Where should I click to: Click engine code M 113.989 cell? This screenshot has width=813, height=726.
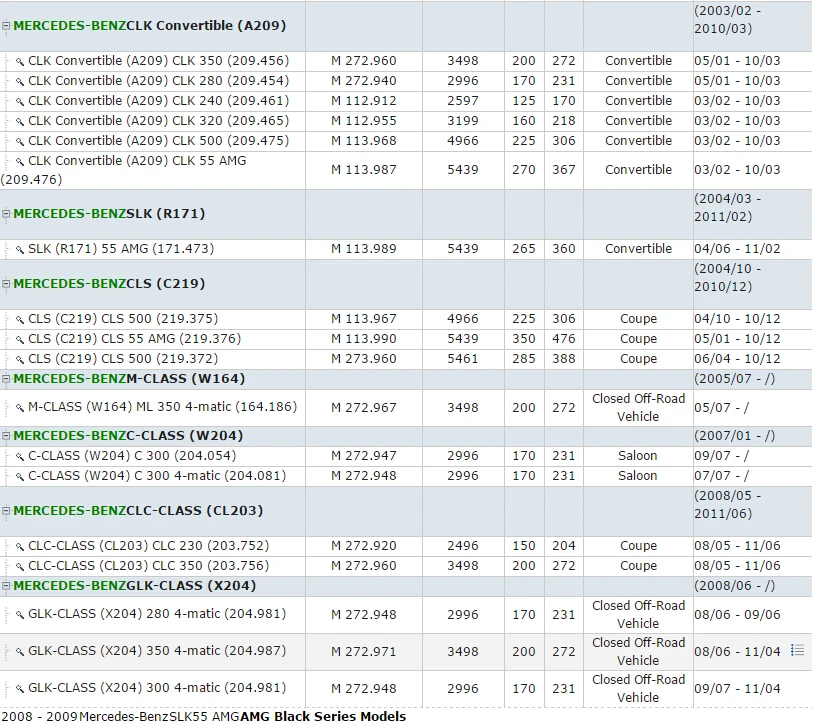(x=364, y=249)
